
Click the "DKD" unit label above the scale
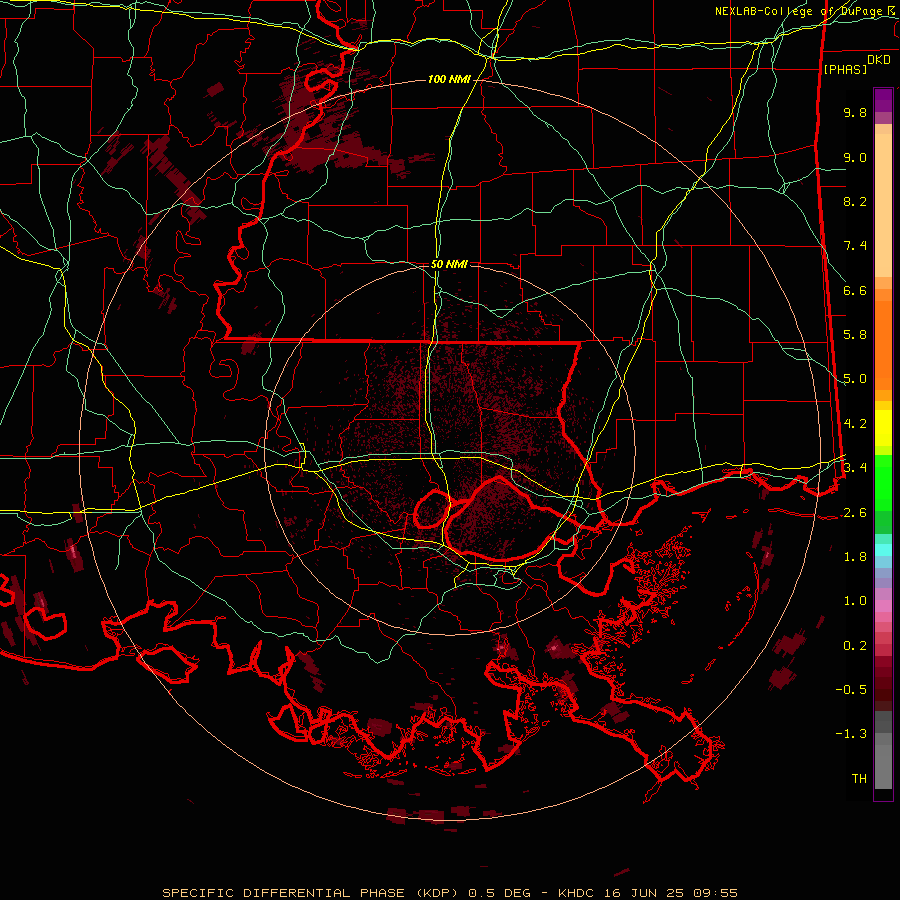click(x=879, y=60)
